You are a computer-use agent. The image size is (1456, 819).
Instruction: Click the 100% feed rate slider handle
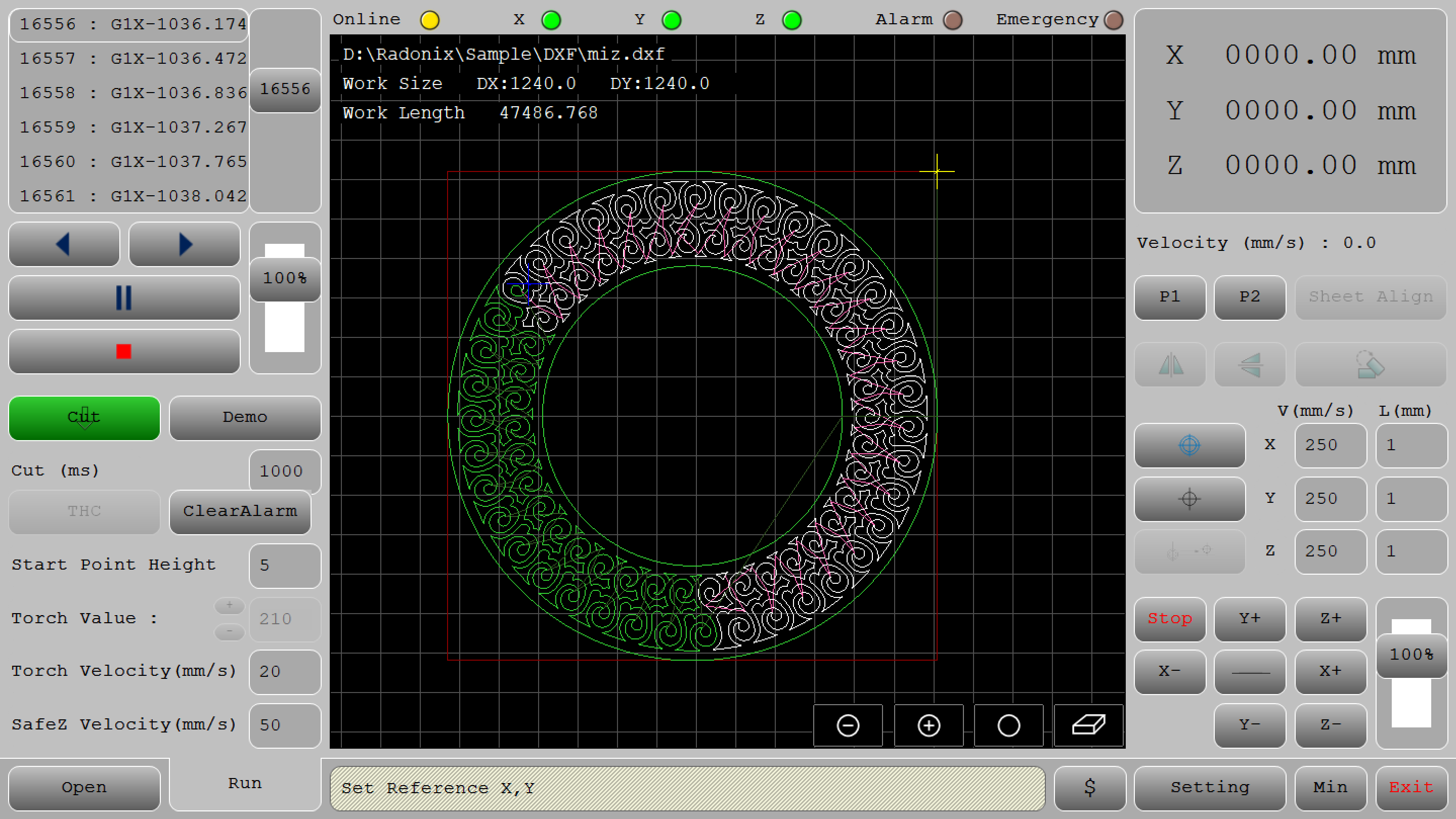[x=285, y=278]
